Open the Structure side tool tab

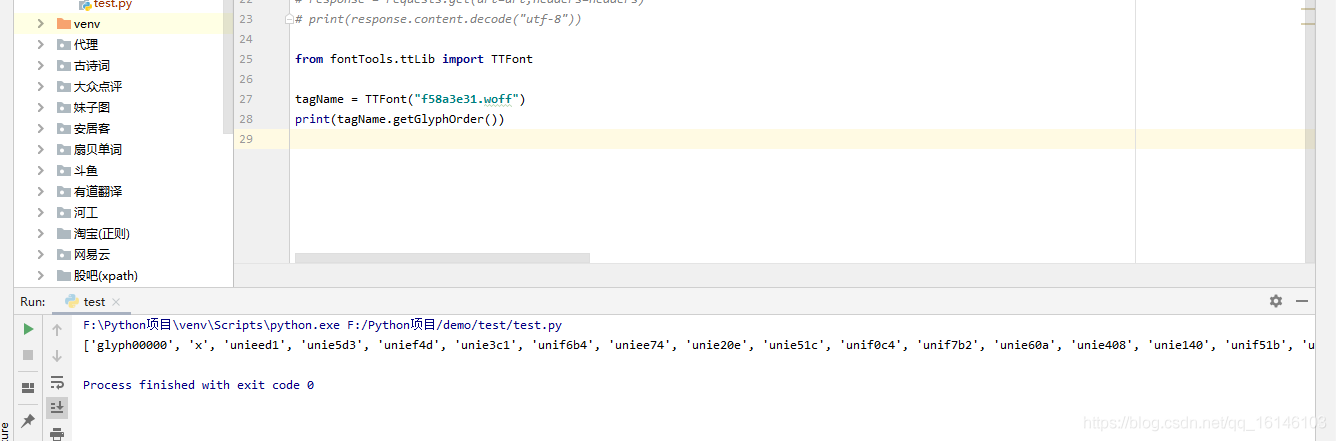tap(4, 431)
